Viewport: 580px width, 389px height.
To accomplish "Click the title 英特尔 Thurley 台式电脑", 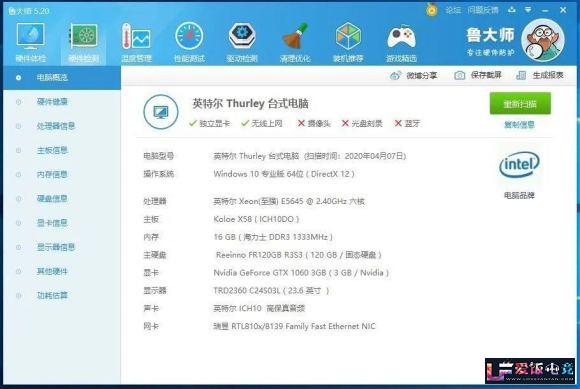I will [x=250, y=104].
